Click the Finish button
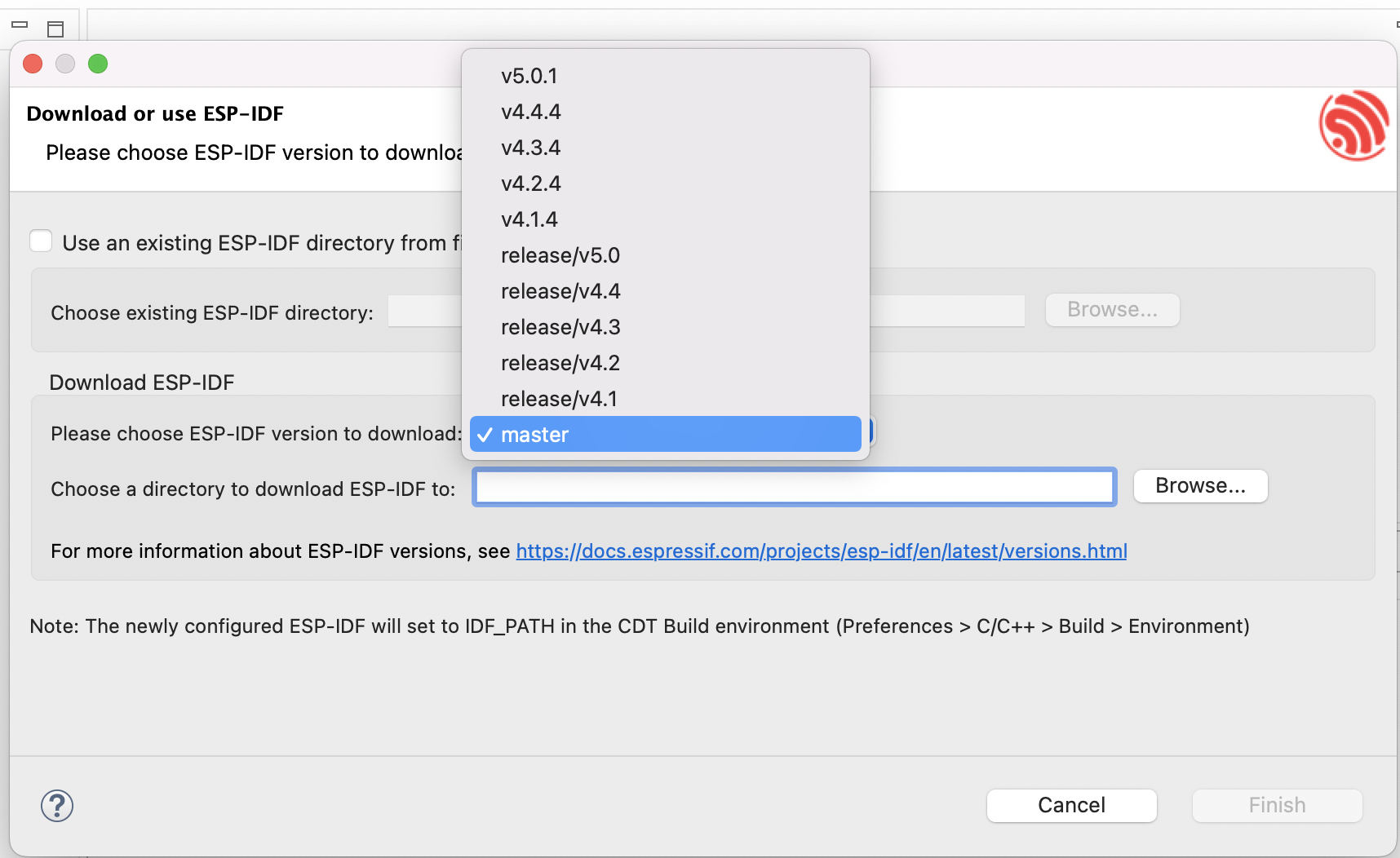This screenshot has height=858, width=1400. point(1276,805)
